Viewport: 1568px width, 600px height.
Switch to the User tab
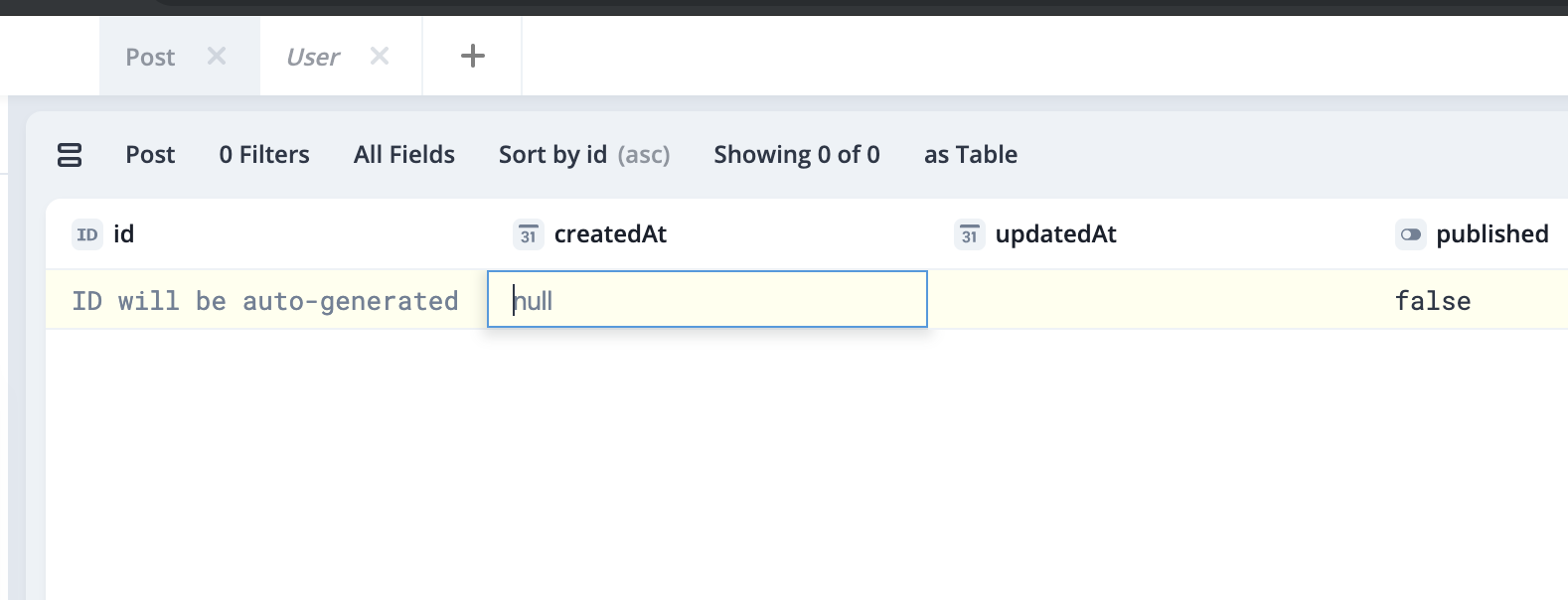[312, 57]
